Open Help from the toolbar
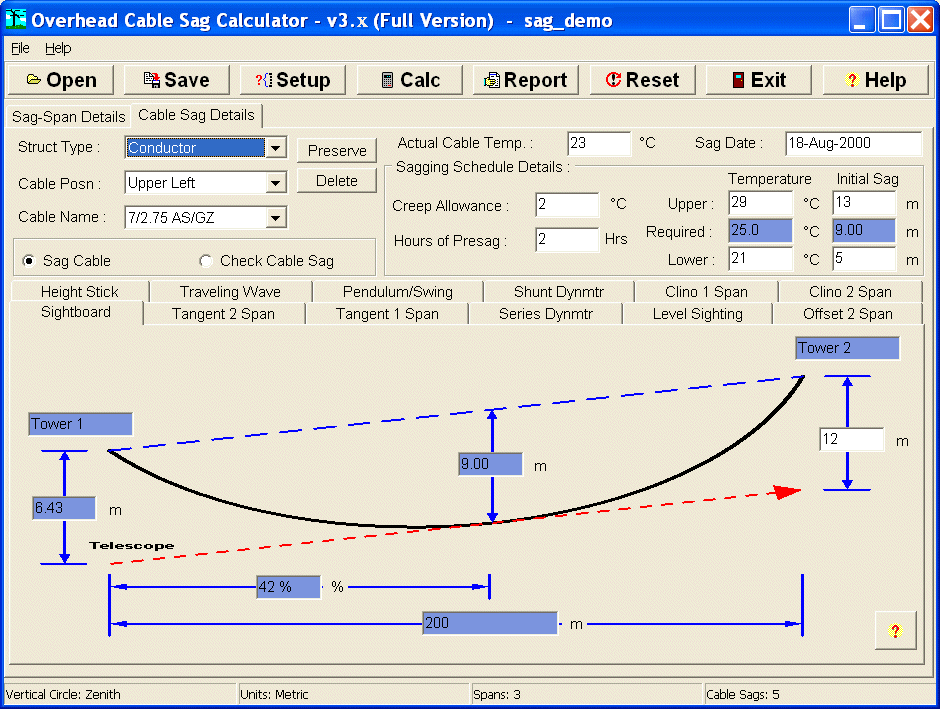This screenshot has width=940, height=709. pyautogui.click(x=874, y=80)
